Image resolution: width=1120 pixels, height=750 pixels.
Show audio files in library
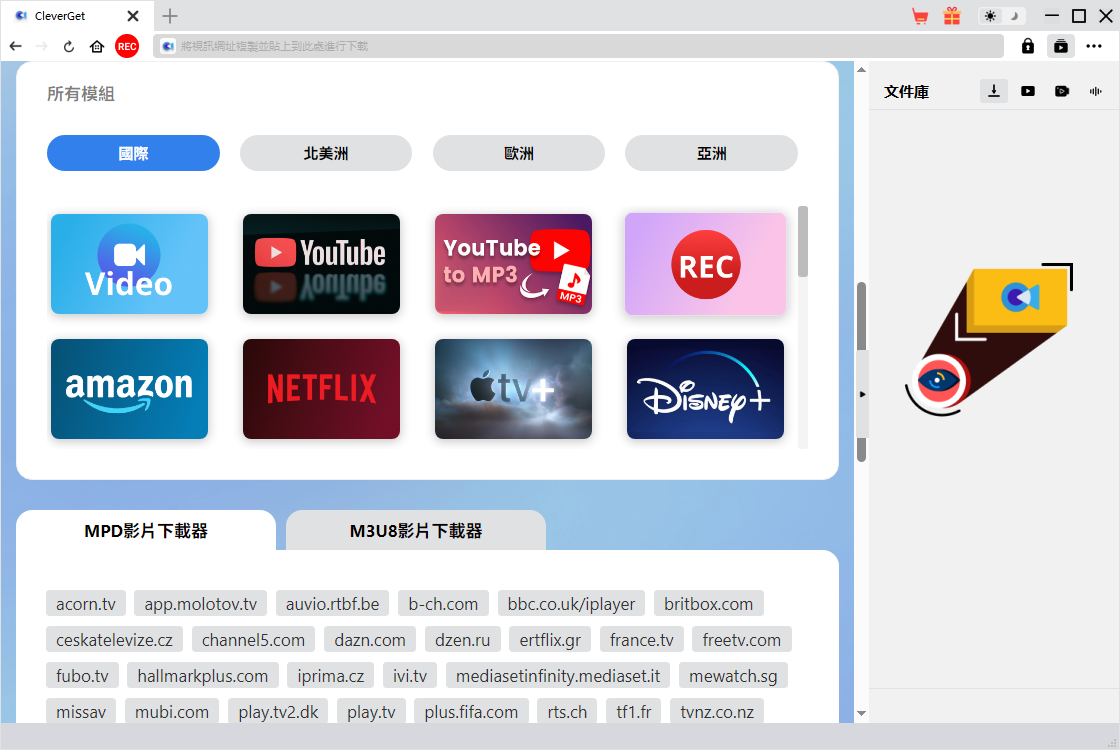tap(1095, 91)
